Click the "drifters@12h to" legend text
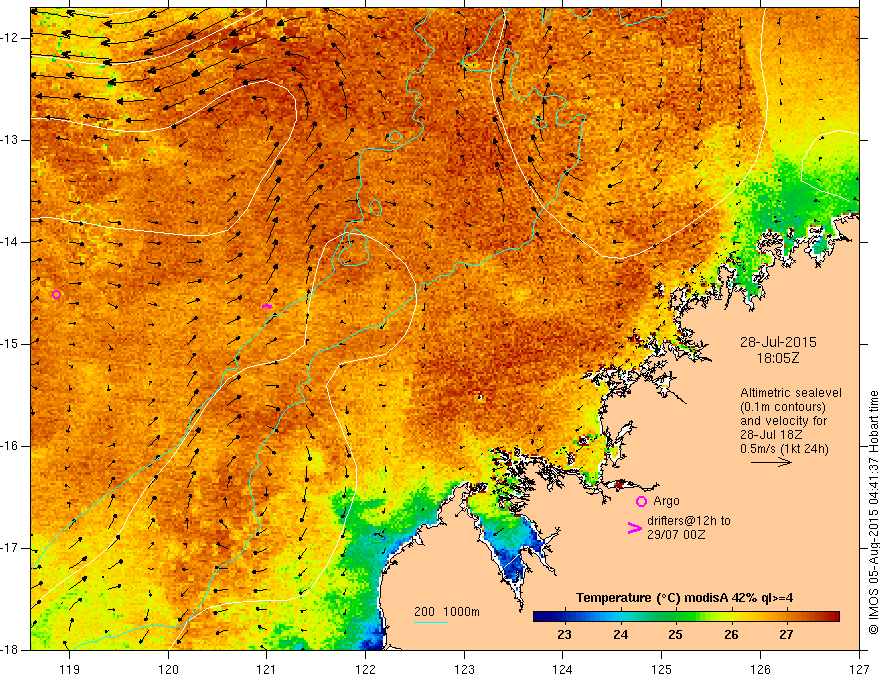880x680 pixels. click(x=689, y=521)
